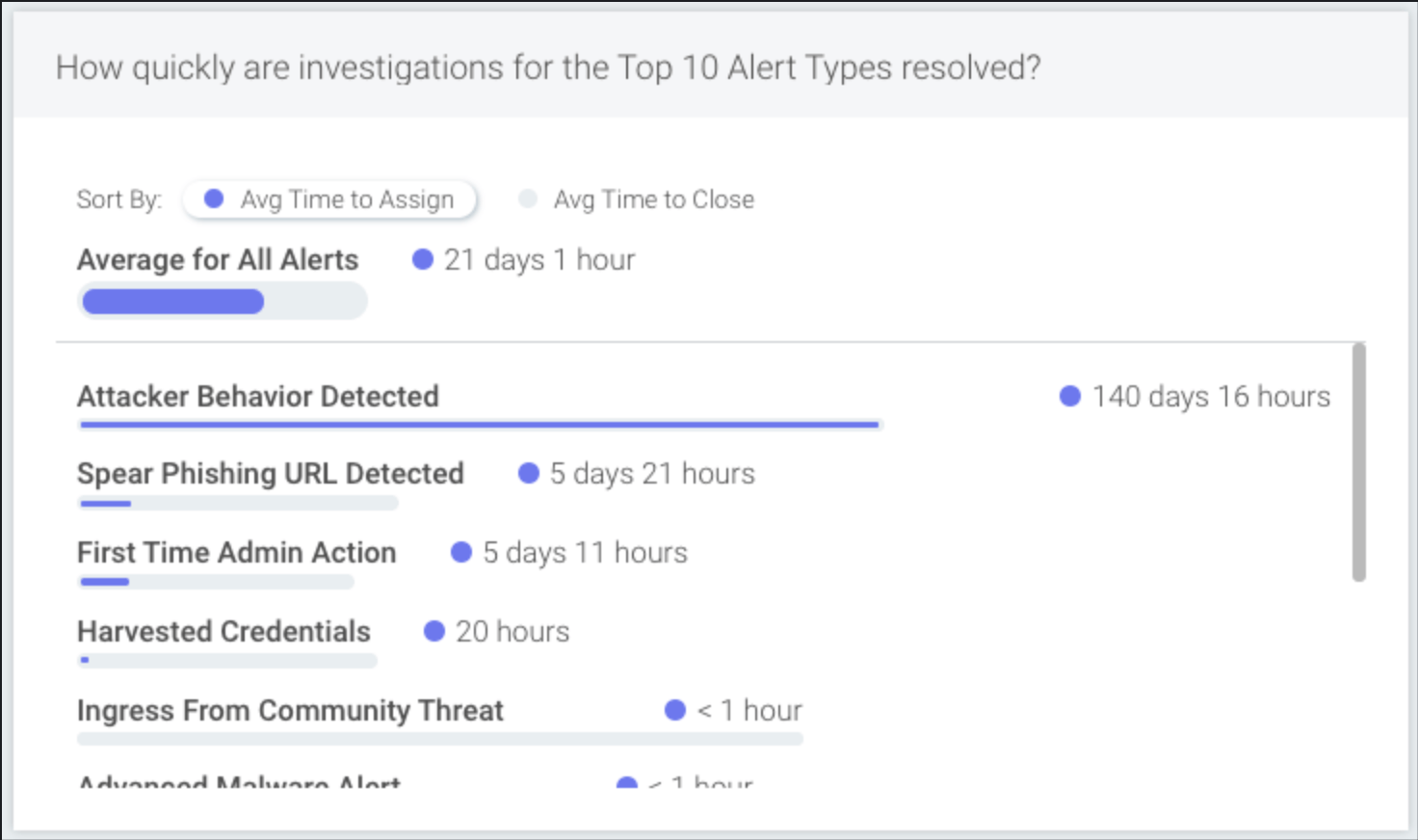1418x840 pixels.
Task: Click the Average for All Alerts heading
Action: click(x=218, y=259)
